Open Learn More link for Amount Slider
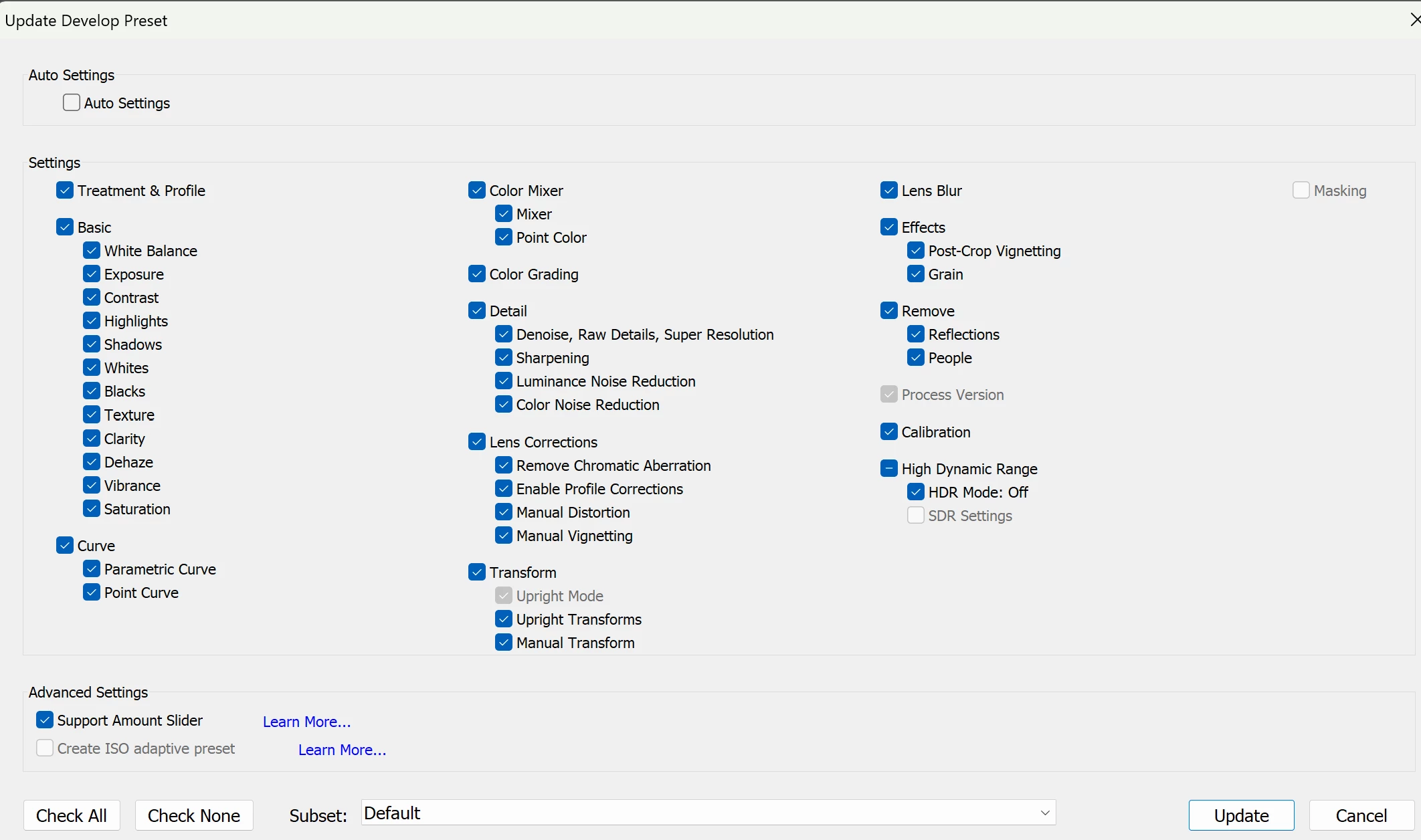The image size is (1421, 840). coord(306,722)
